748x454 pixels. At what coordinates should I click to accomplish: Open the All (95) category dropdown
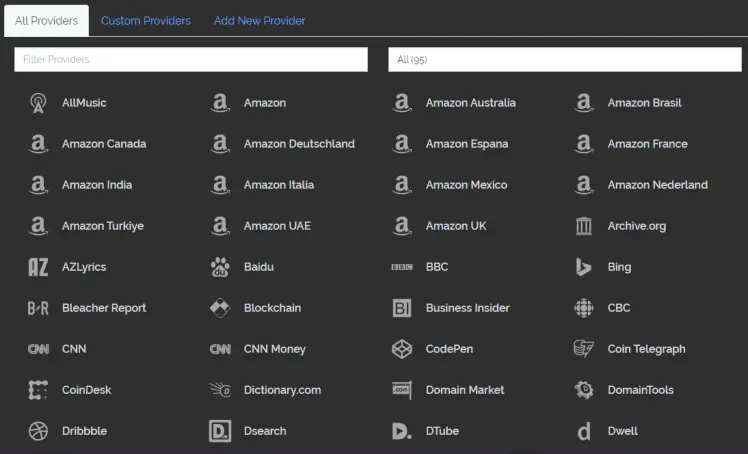point(565,60)
